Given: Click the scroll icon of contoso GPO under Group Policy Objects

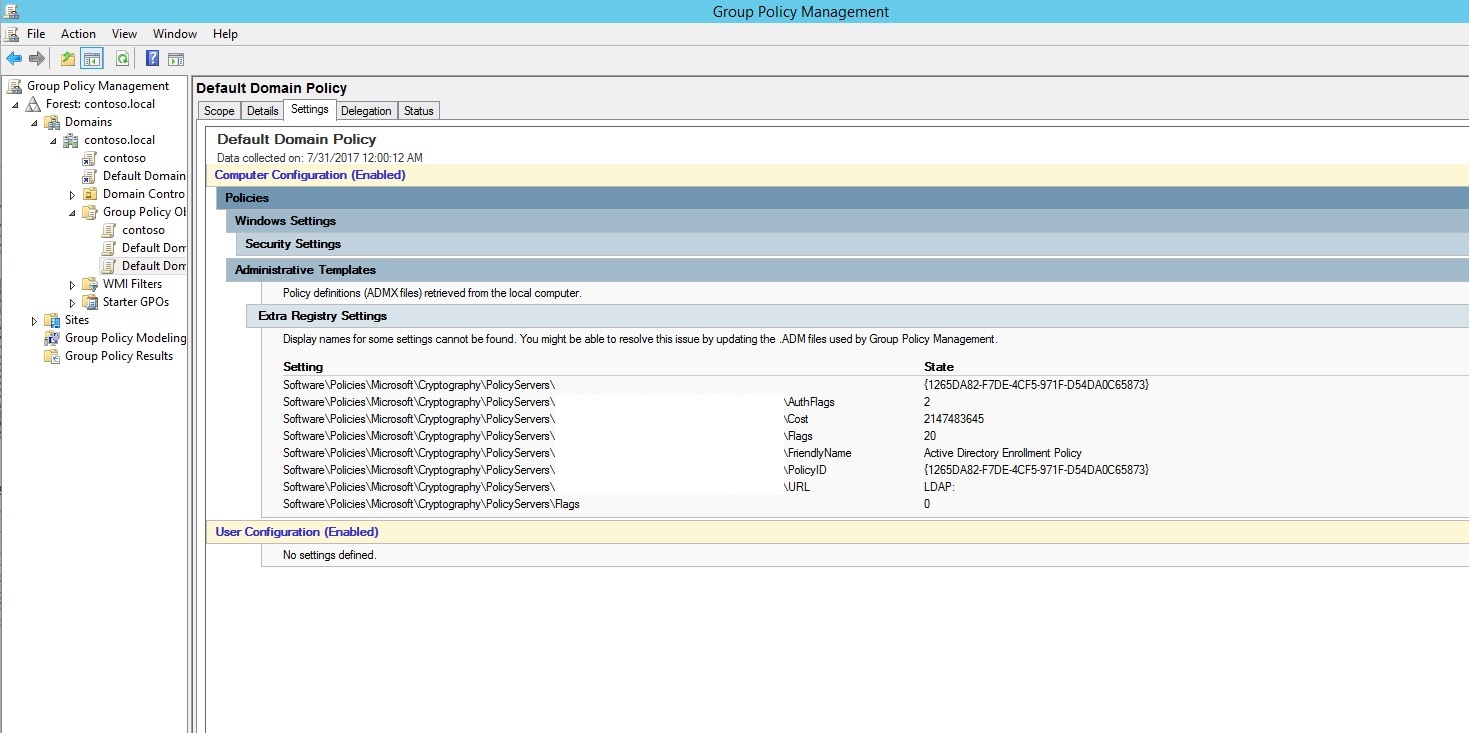Looking at the screenshot, I should (x=109, y=230).
